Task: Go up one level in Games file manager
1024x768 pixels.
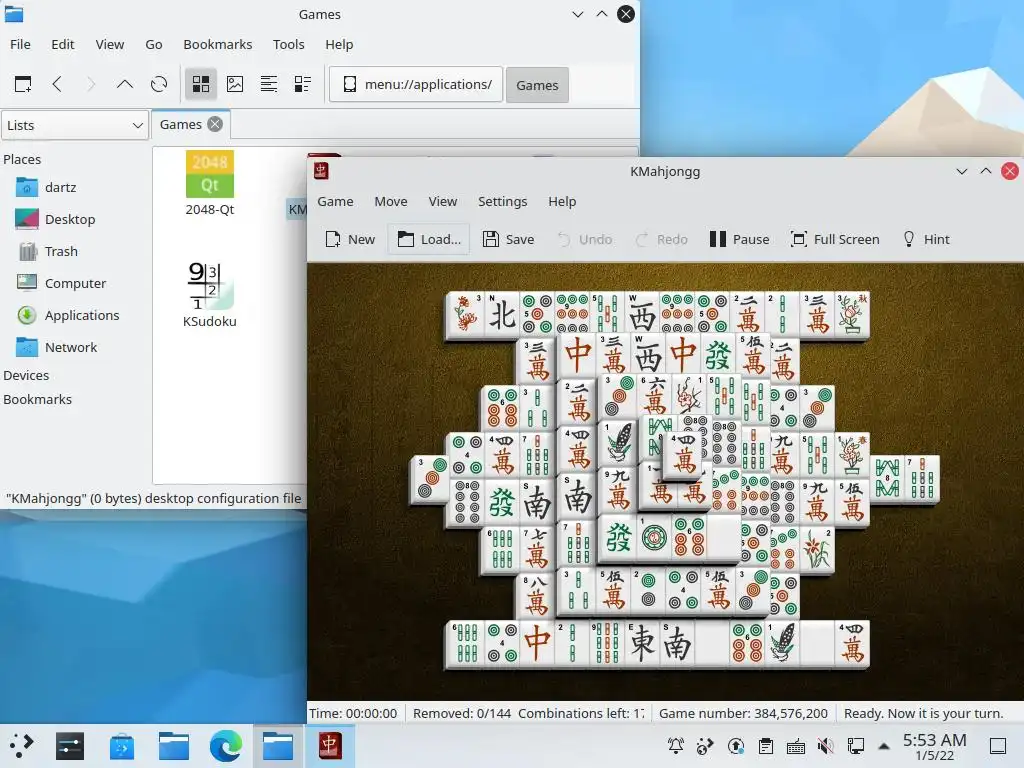Action: pos(125,84)
